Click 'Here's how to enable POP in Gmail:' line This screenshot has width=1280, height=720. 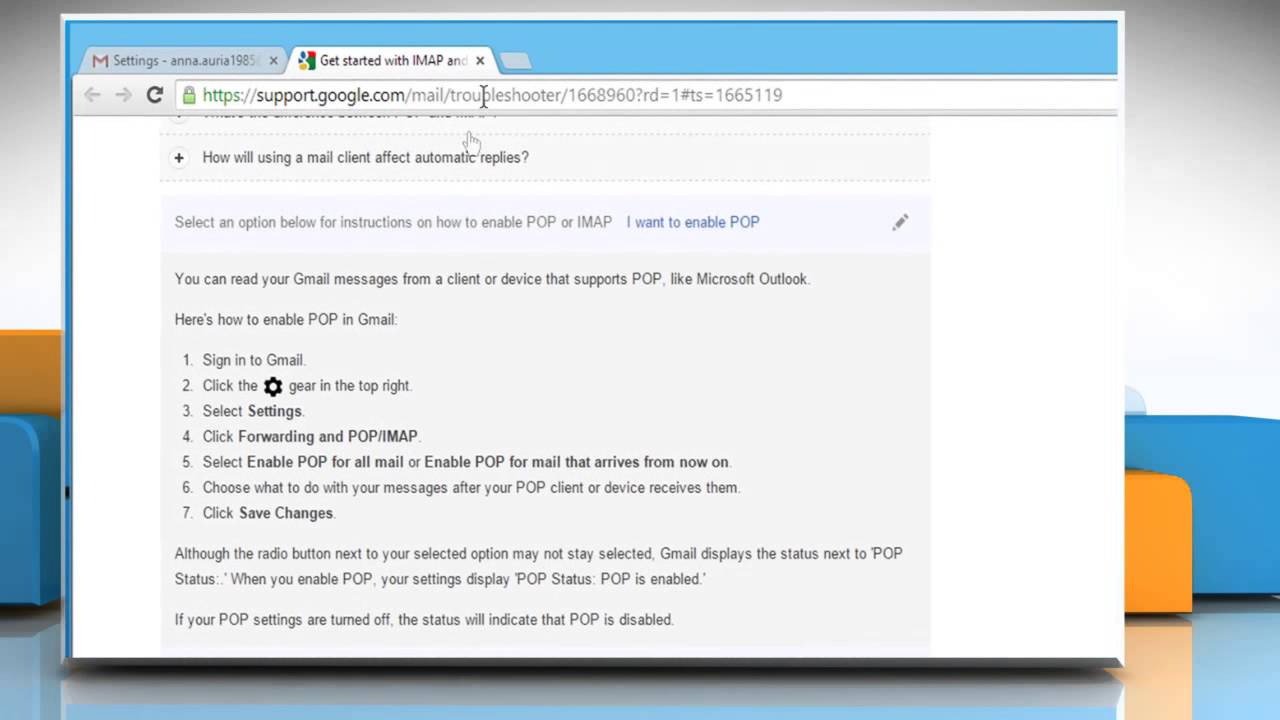tap(286, 320)
